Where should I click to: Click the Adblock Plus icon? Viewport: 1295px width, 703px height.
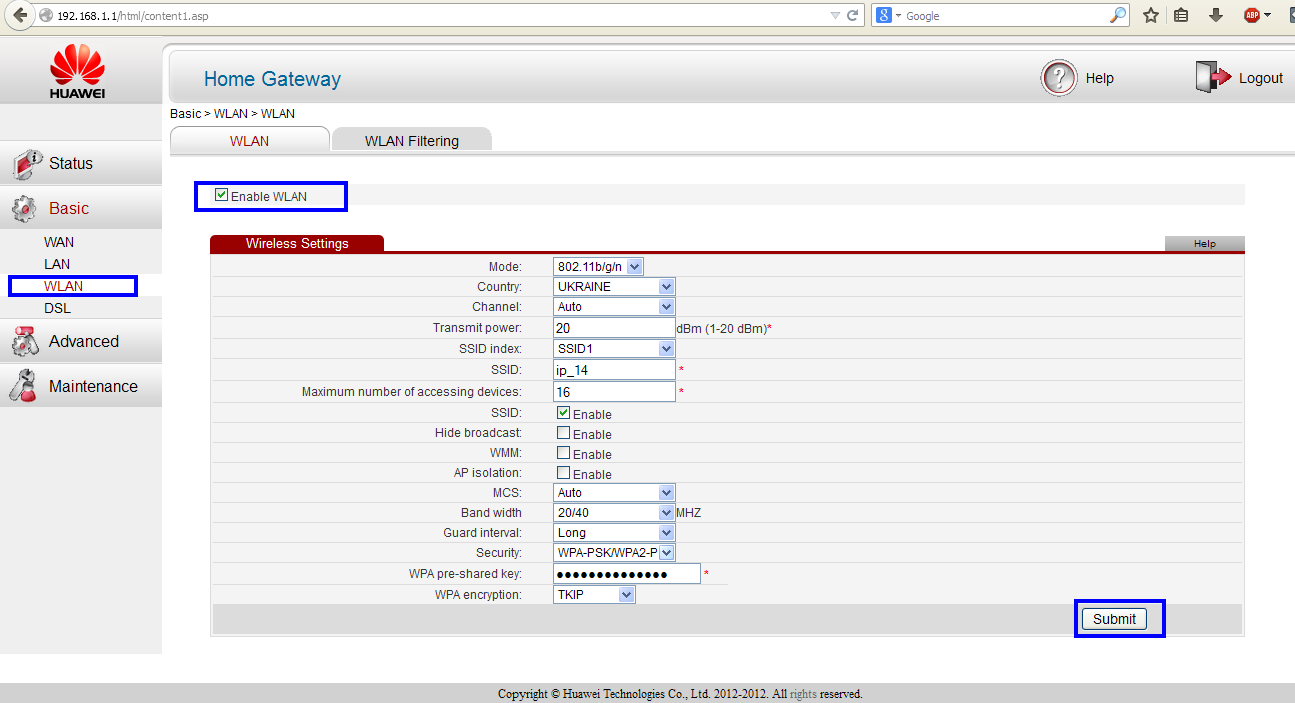1251,16
